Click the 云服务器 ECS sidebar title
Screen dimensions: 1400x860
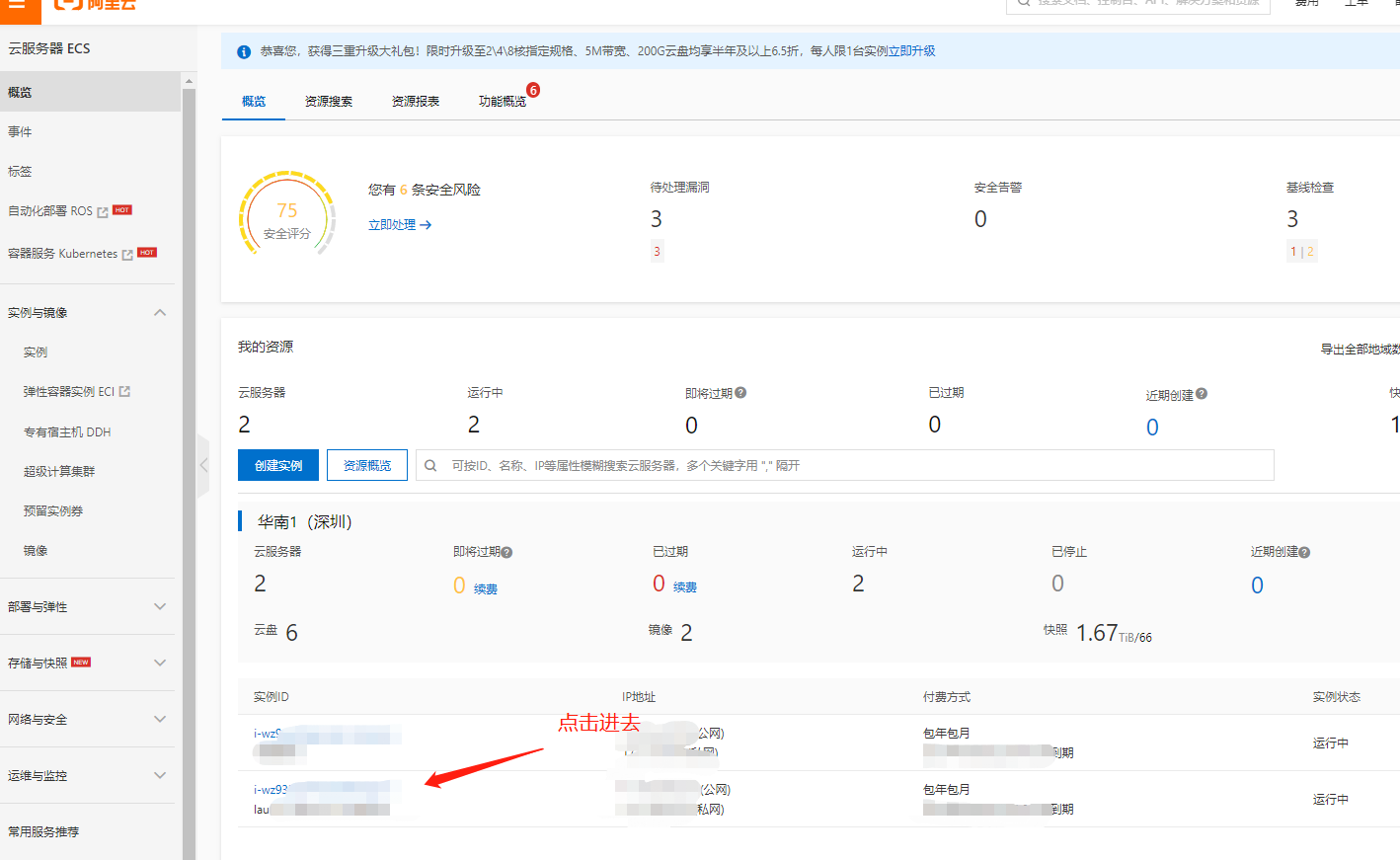click(49, 48)
